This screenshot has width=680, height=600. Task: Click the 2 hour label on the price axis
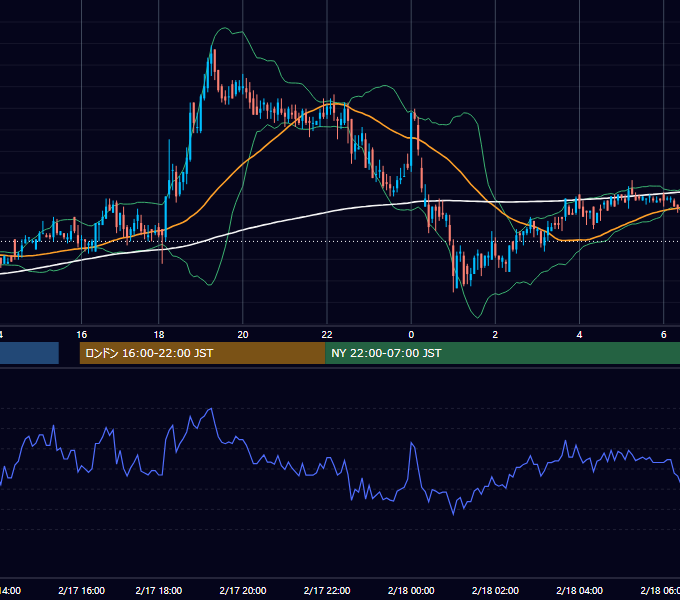coord(495,335)
